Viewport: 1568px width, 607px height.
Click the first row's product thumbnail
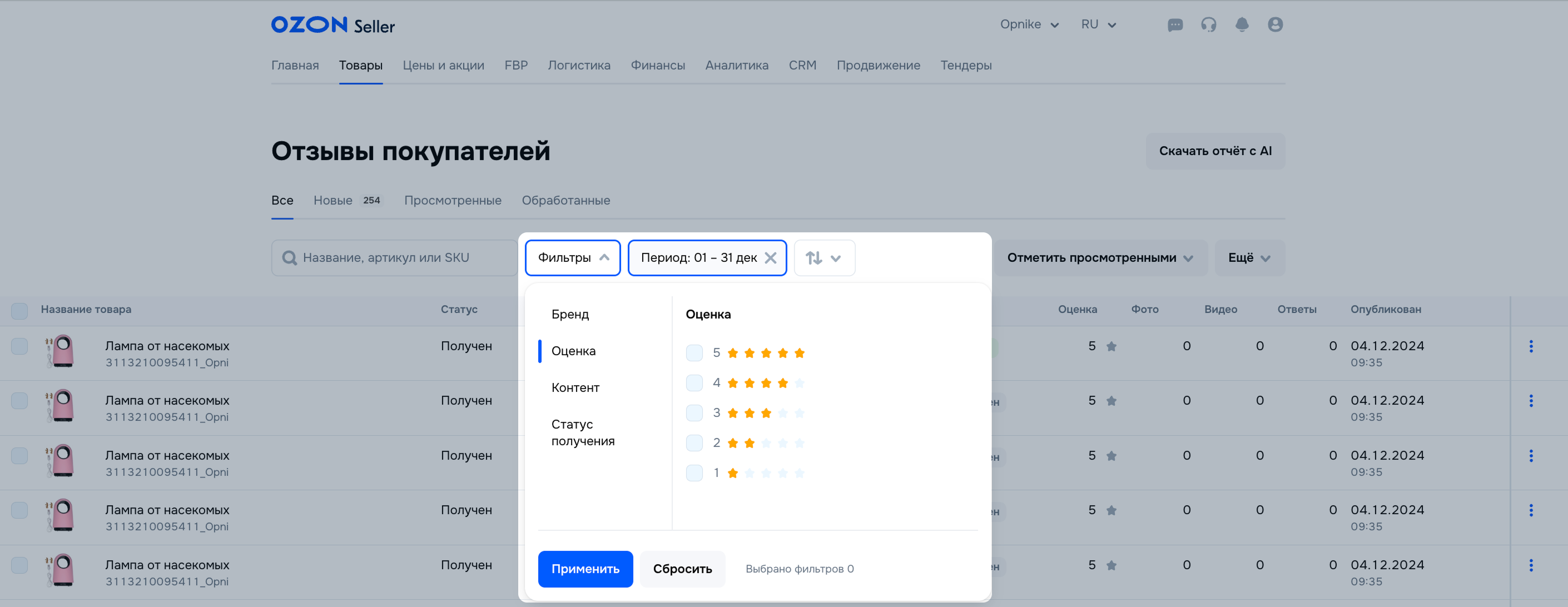(x=61, y=351)
